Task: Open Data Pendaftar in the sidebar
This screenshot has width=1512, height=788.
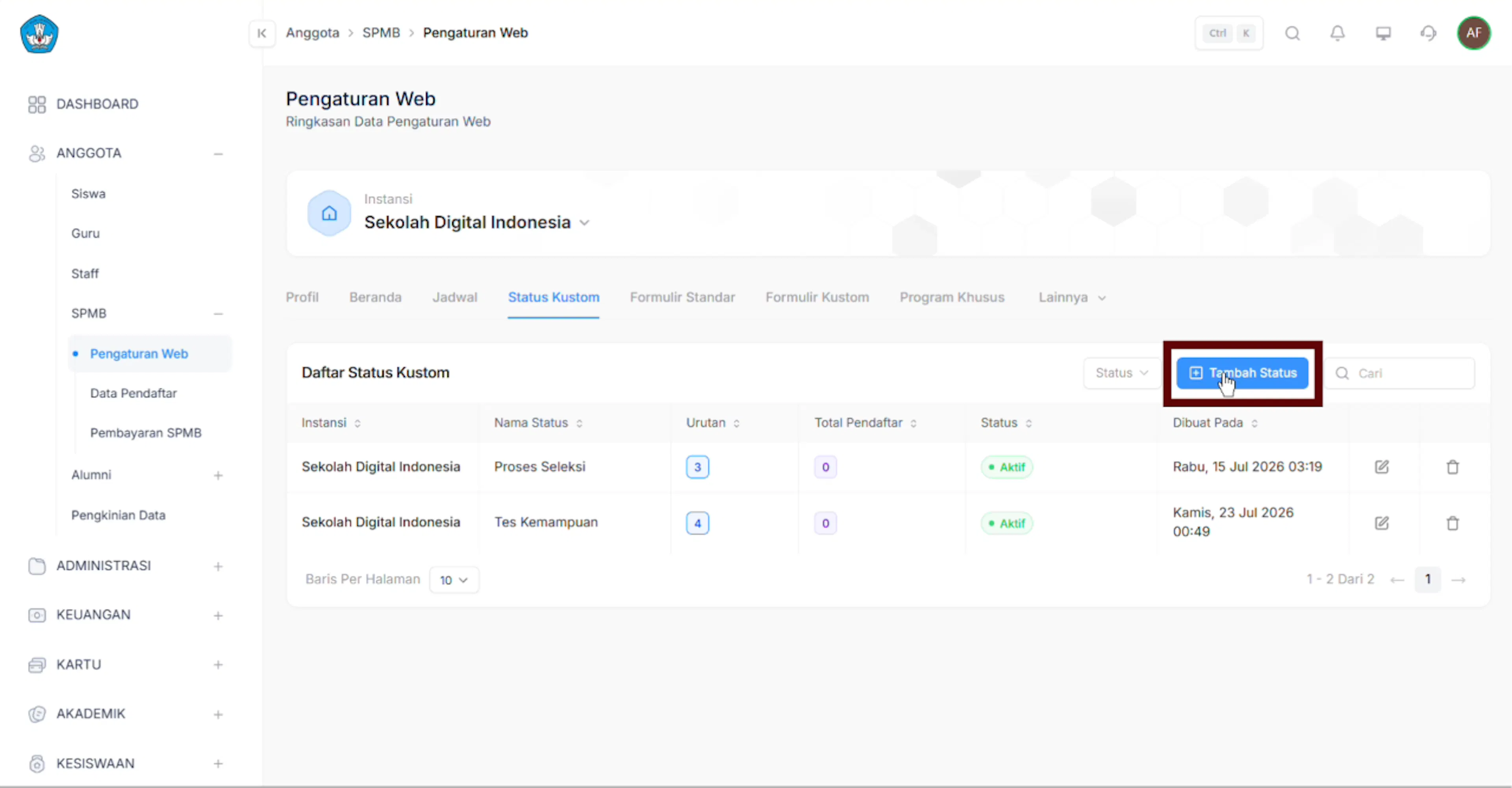Action: point(133,394)
